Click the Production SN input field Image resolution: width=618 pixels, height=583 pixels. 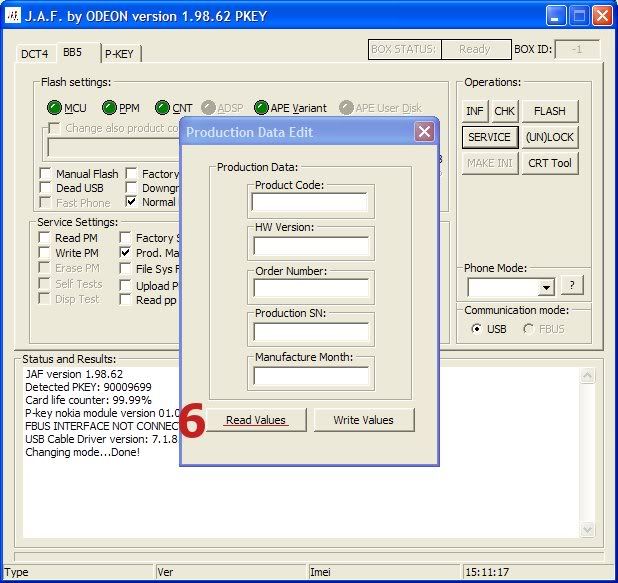311,332
